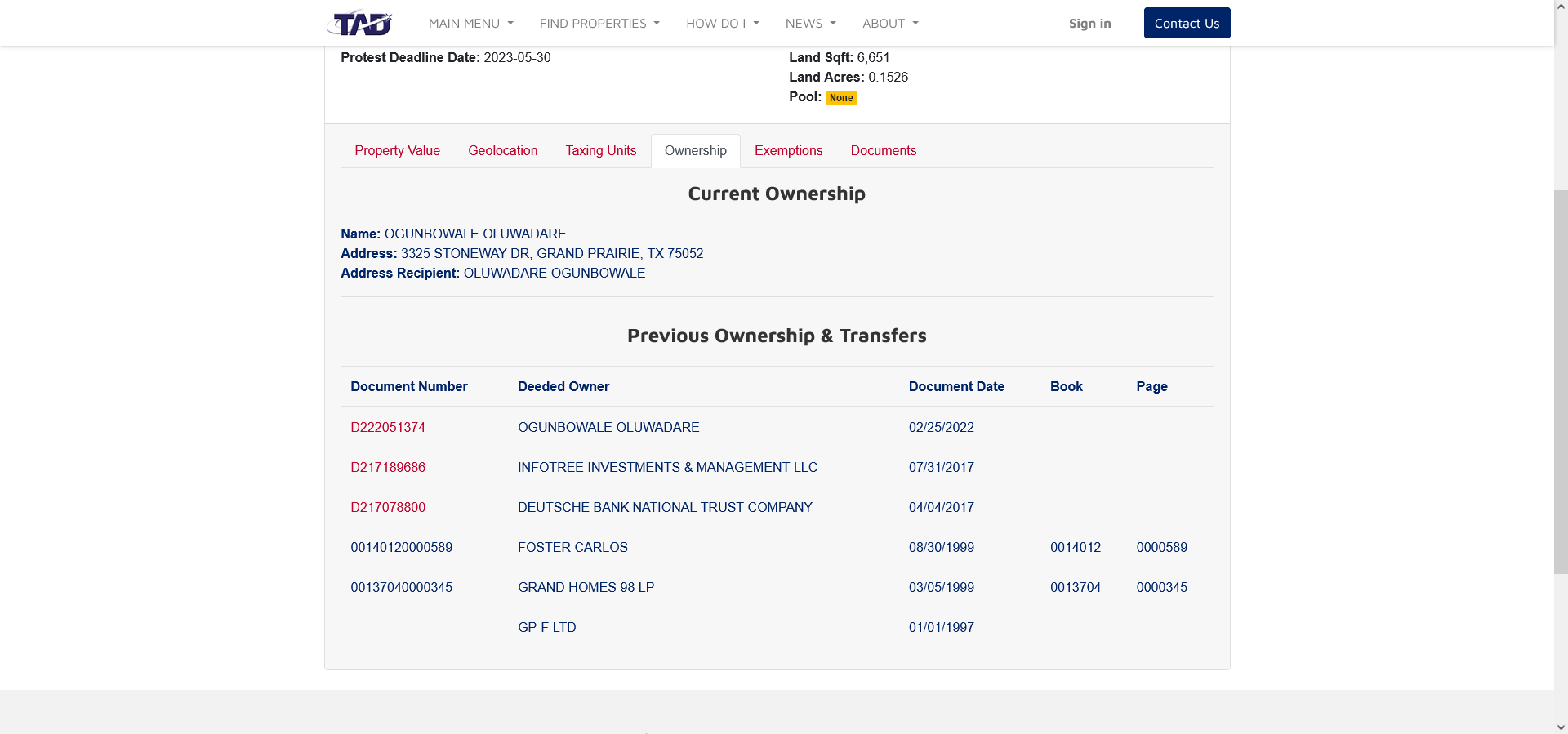Image resolution: width=1568 pixels, height=734 pixels.
Task: Click book number 0014012
Action: click(x=1076, y=547)
